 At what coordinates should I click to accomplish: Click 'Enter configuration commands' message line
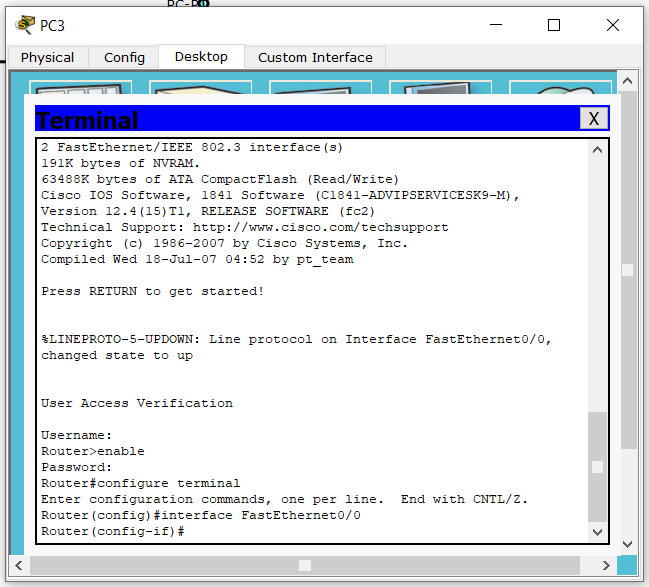284,499
